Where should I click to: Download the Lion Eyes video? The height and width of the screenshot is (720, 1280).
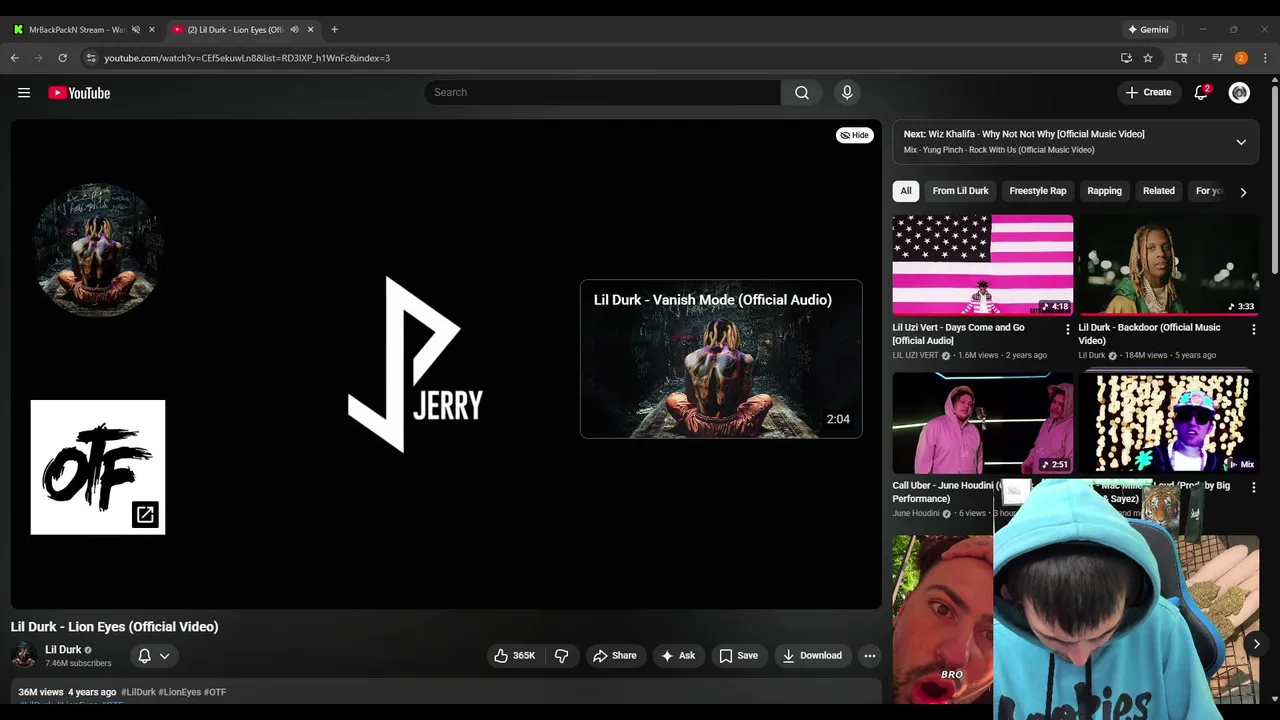pos(812,656)
